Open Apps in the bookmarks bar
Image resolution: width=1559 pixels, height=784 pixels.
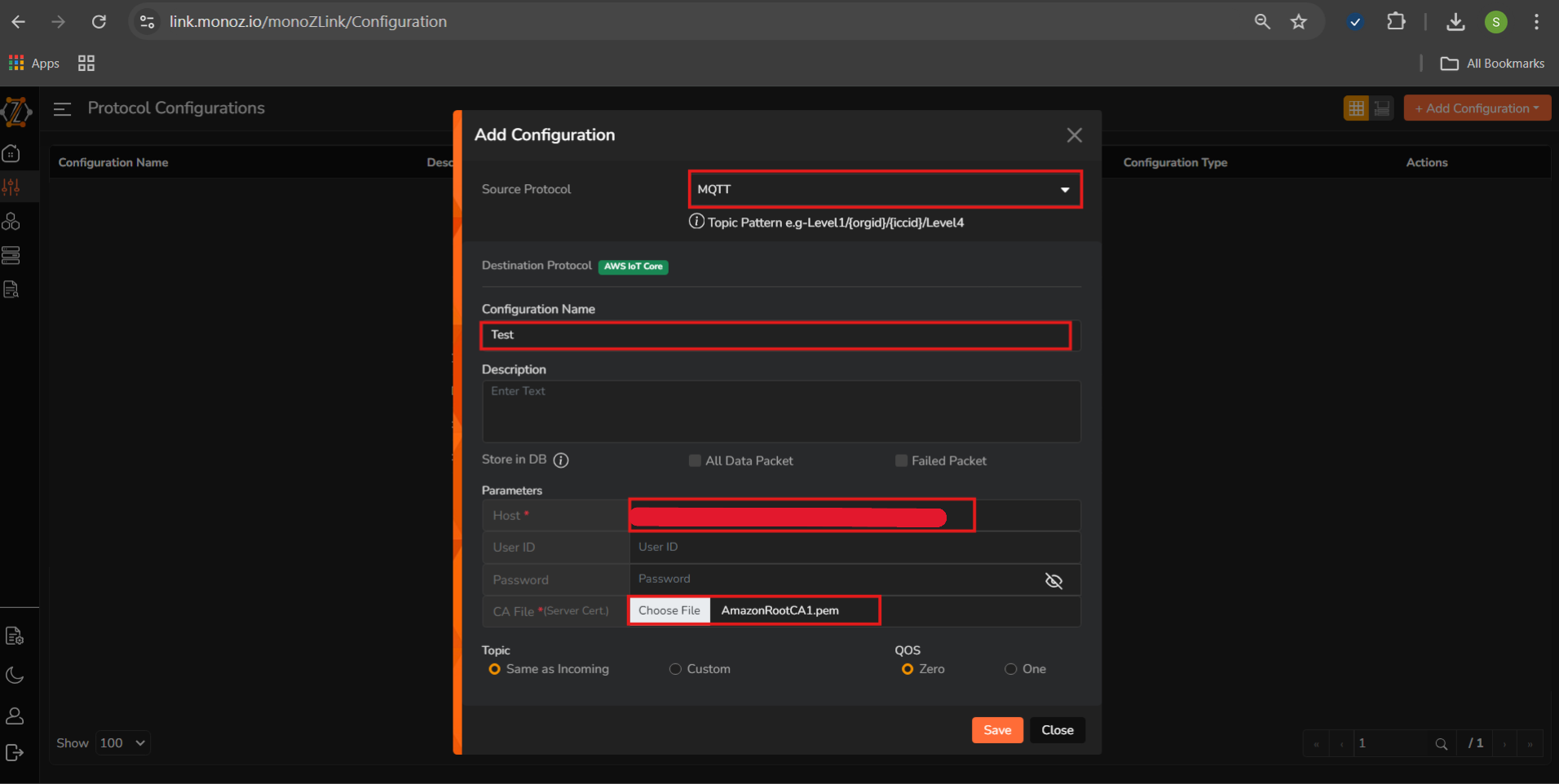pos(34,64)
